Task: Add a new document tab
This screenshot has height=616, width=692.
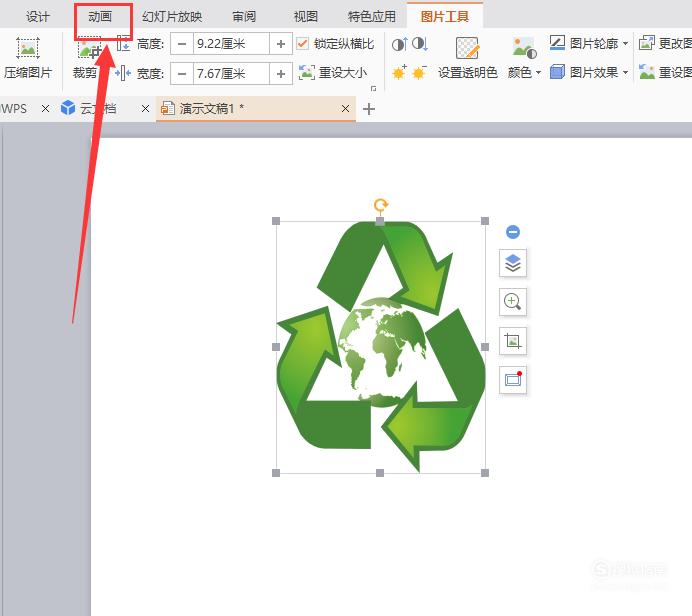Action: (x=369, y=109)
